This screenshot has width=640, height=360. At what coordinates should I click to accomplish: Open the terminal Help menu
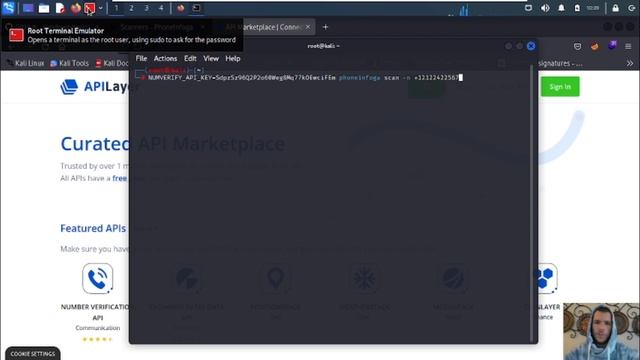[x=233, y=58]
